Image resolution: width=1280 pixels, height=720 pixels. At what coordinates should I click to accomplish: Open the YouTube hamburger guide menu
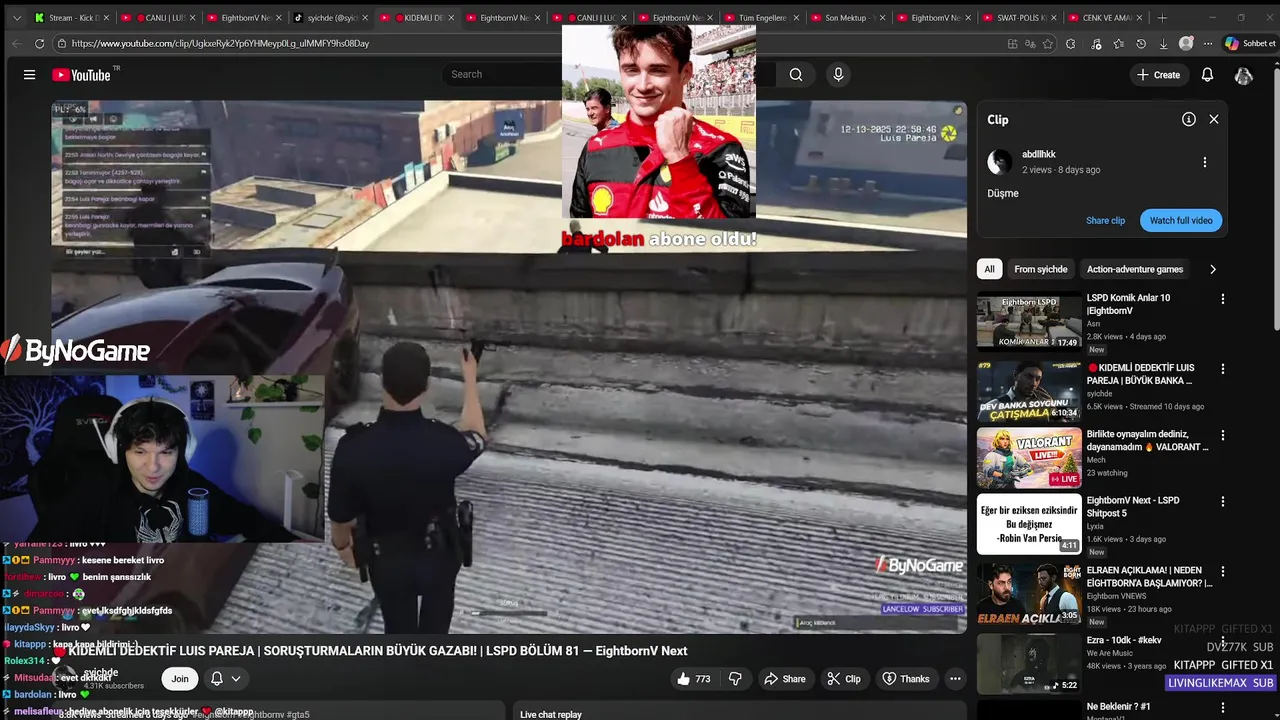click(x=29, y=75)
